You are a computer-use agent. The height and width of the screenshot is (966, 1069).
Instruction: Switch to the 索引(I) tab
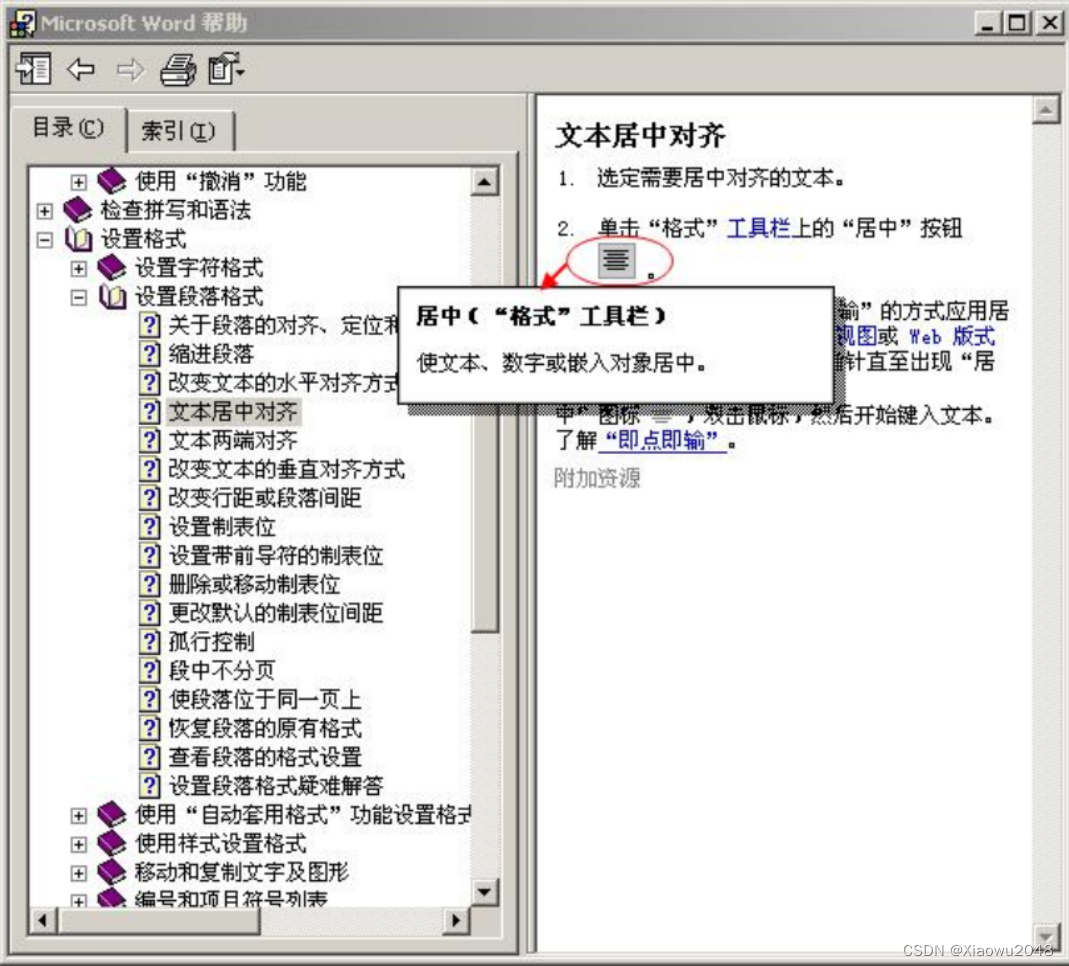click(179, 131)
